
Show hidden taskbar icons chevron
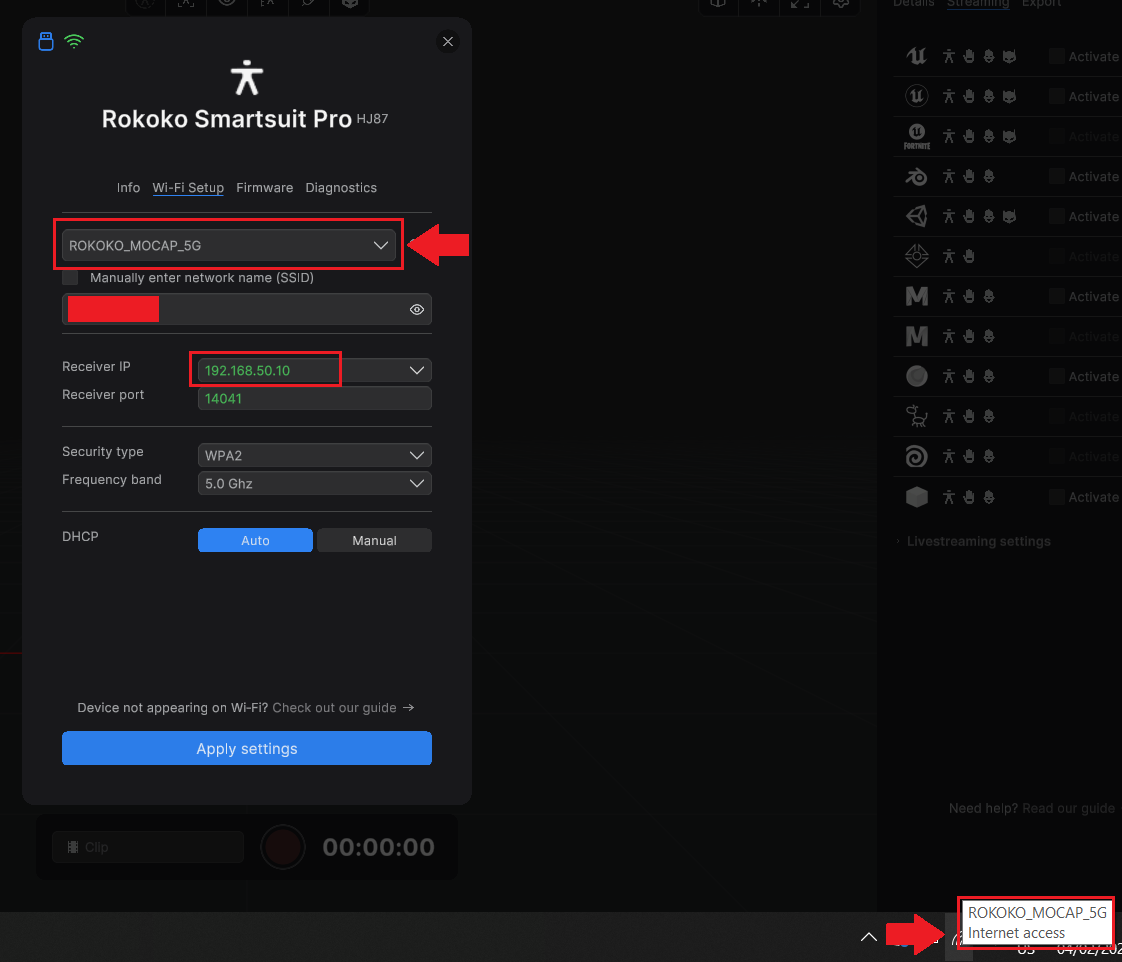tap(868, 937)
